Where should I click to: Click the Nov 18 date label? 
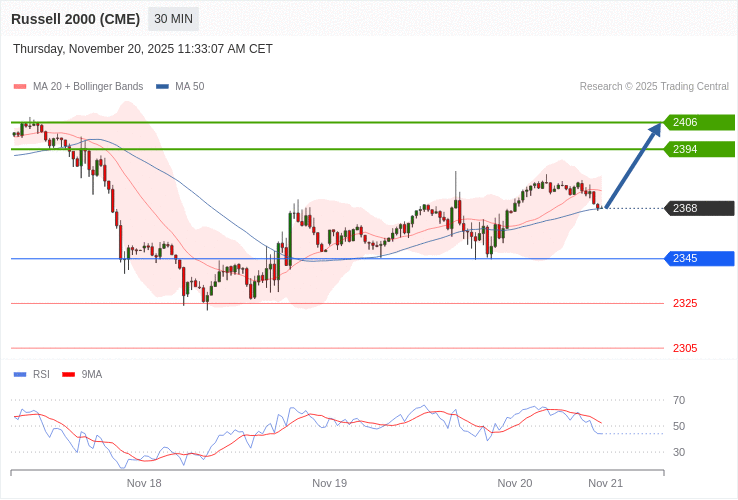144,483
